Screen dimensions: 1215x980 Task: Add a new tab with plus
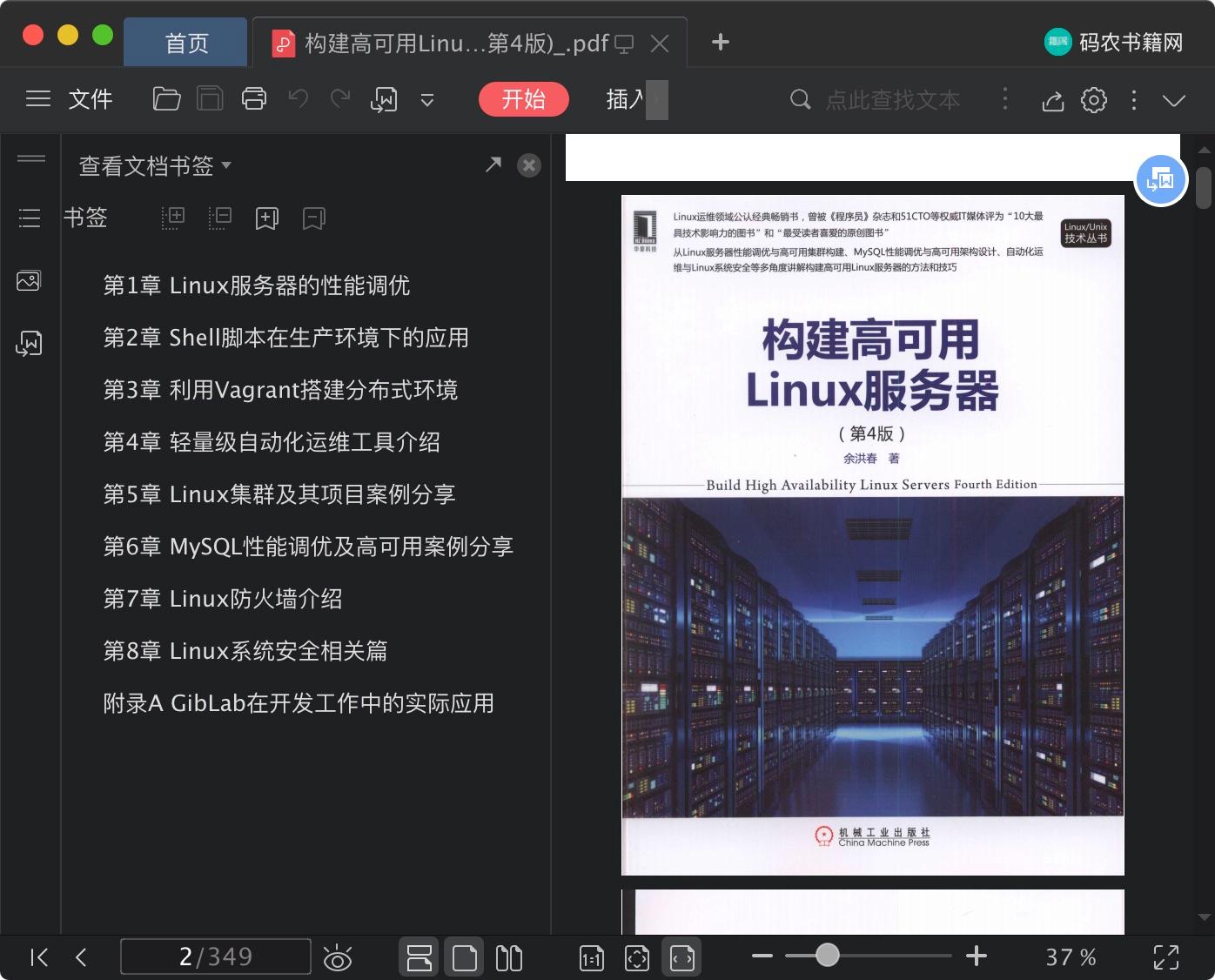point(721,42)
